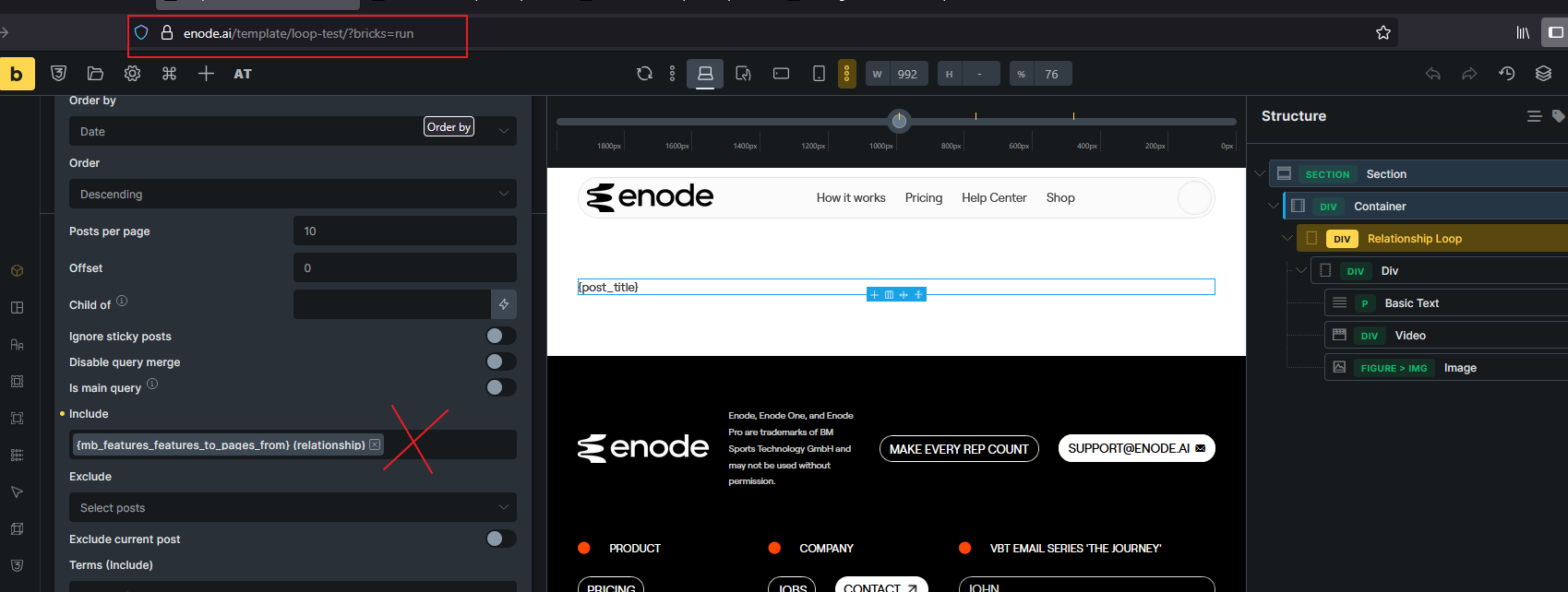The height and width of the screenshot is (592, 1568).
Task: Select the desktop laptop breakpoint icon
Action: pos(705,74)
